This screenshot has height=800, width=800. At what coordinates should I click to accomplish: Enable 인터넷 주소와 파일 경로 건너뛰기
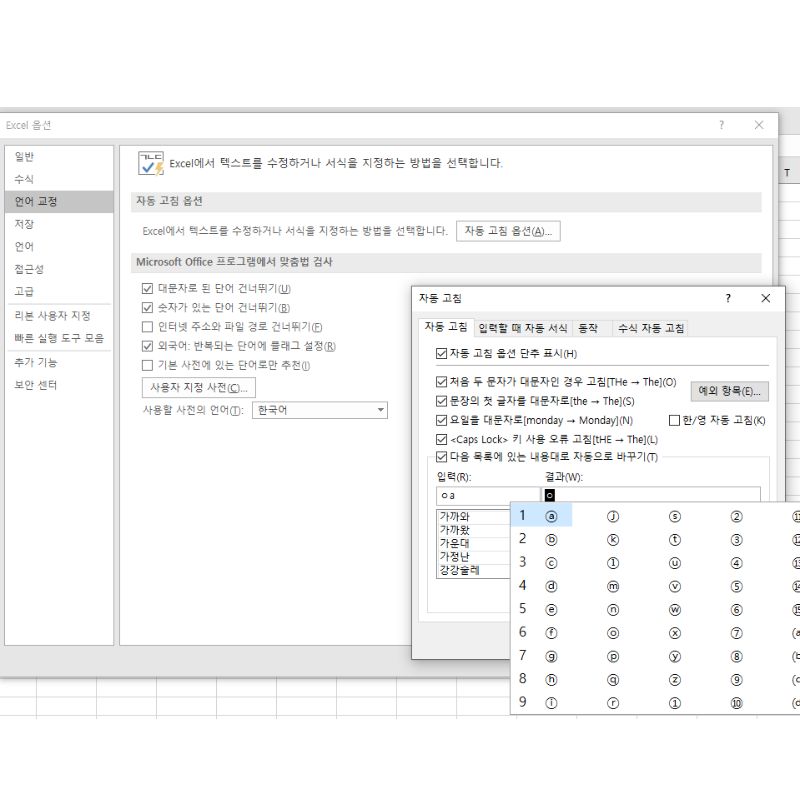147,327
